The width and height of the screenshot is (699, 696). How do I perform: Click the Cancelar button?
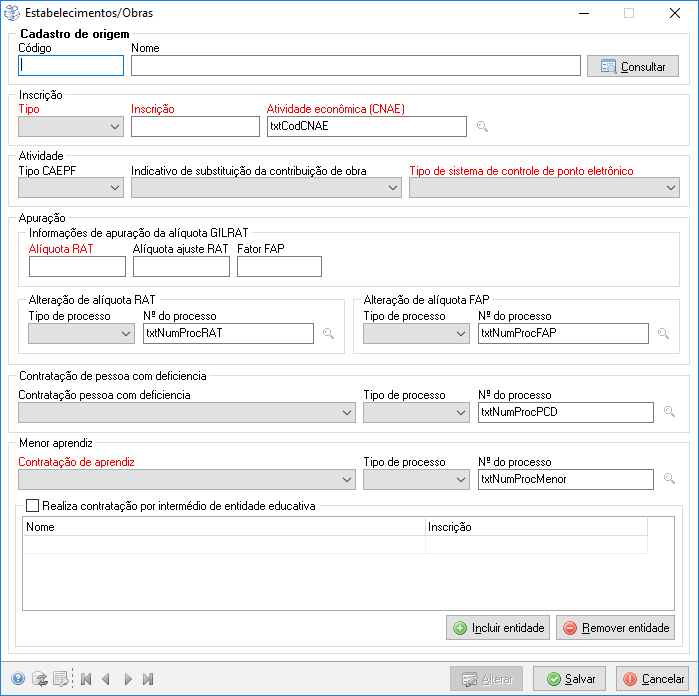652,679
